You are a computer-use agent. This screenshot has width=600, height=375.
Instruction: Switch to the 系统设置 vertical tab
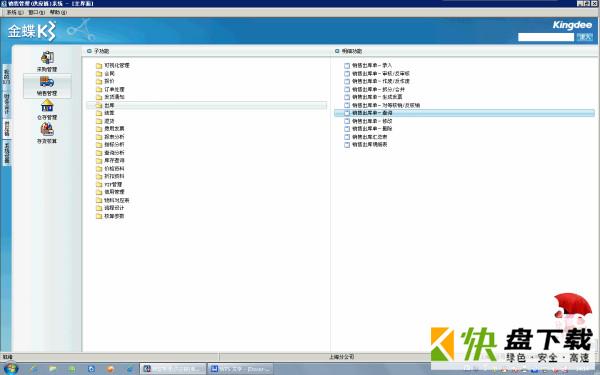pyautogui.click(x=7, y=153)
